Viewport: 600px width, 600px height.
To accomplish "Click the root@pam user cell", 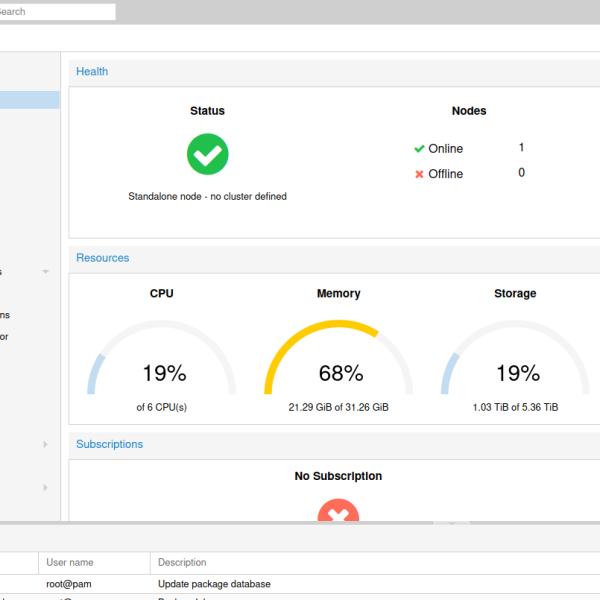I will click(x=70, y=584).
